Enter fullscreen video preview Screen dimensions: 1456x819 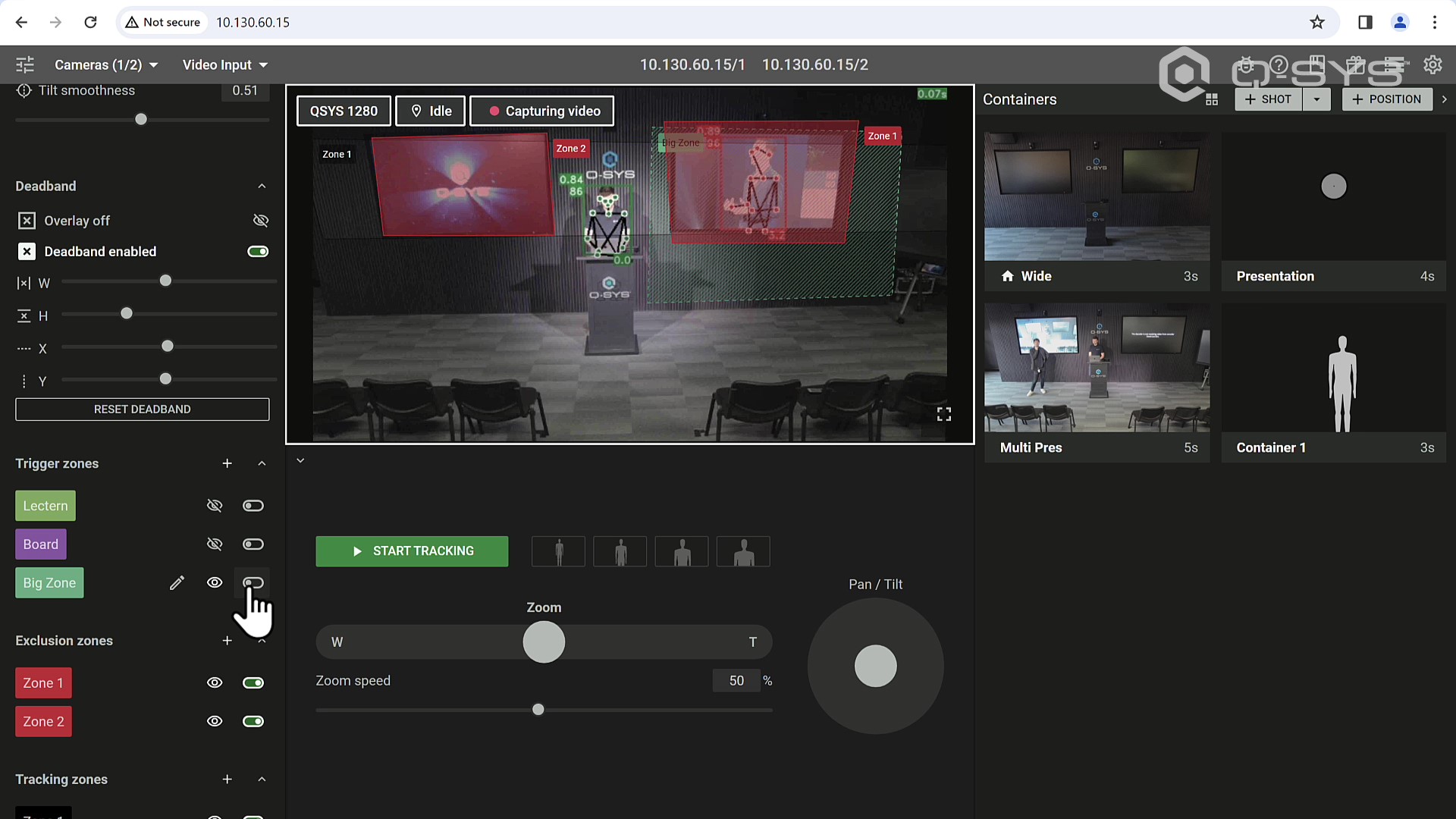click(944, 414)
